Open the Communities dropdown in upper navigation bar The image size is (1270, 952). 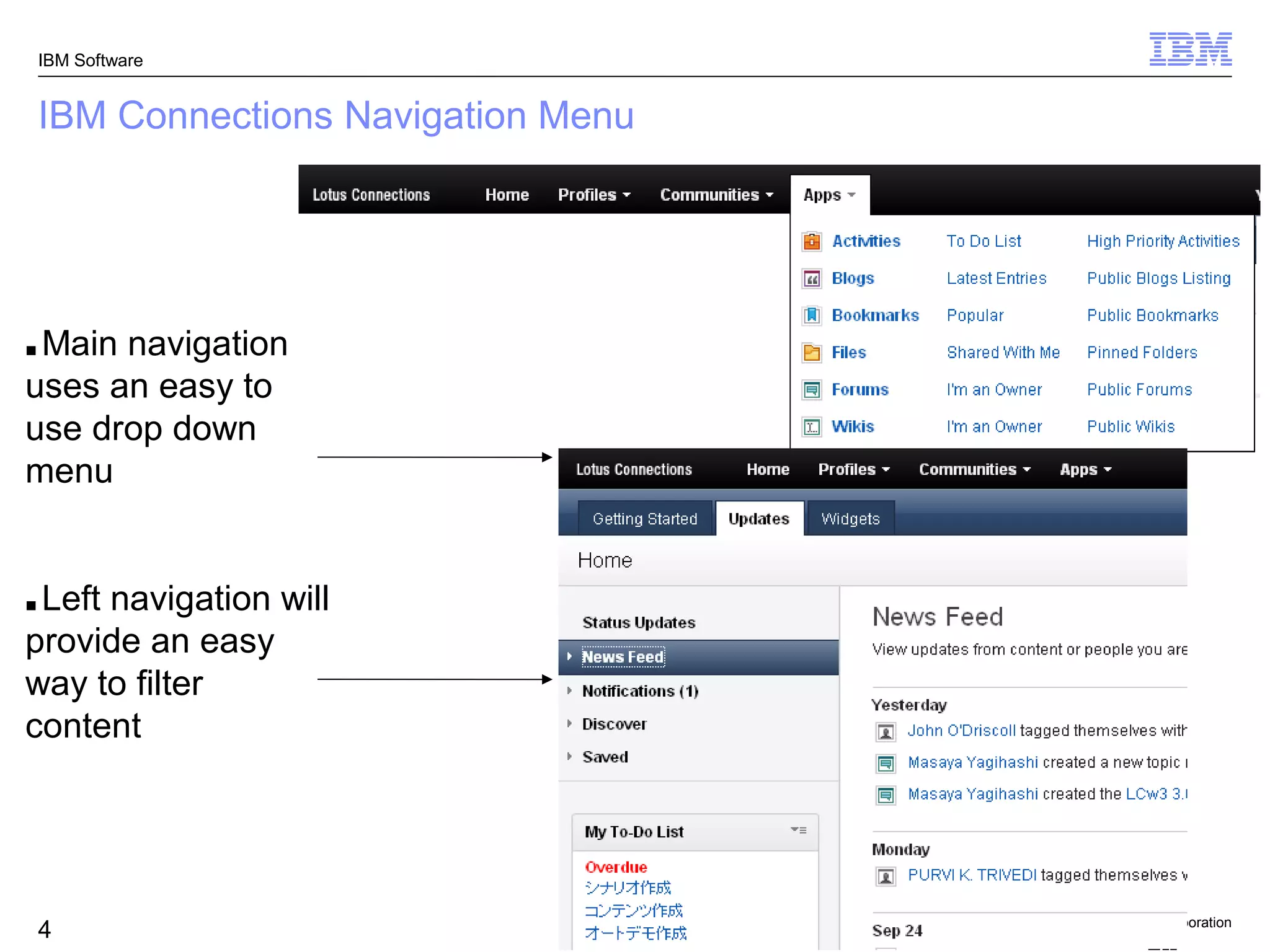717,195
